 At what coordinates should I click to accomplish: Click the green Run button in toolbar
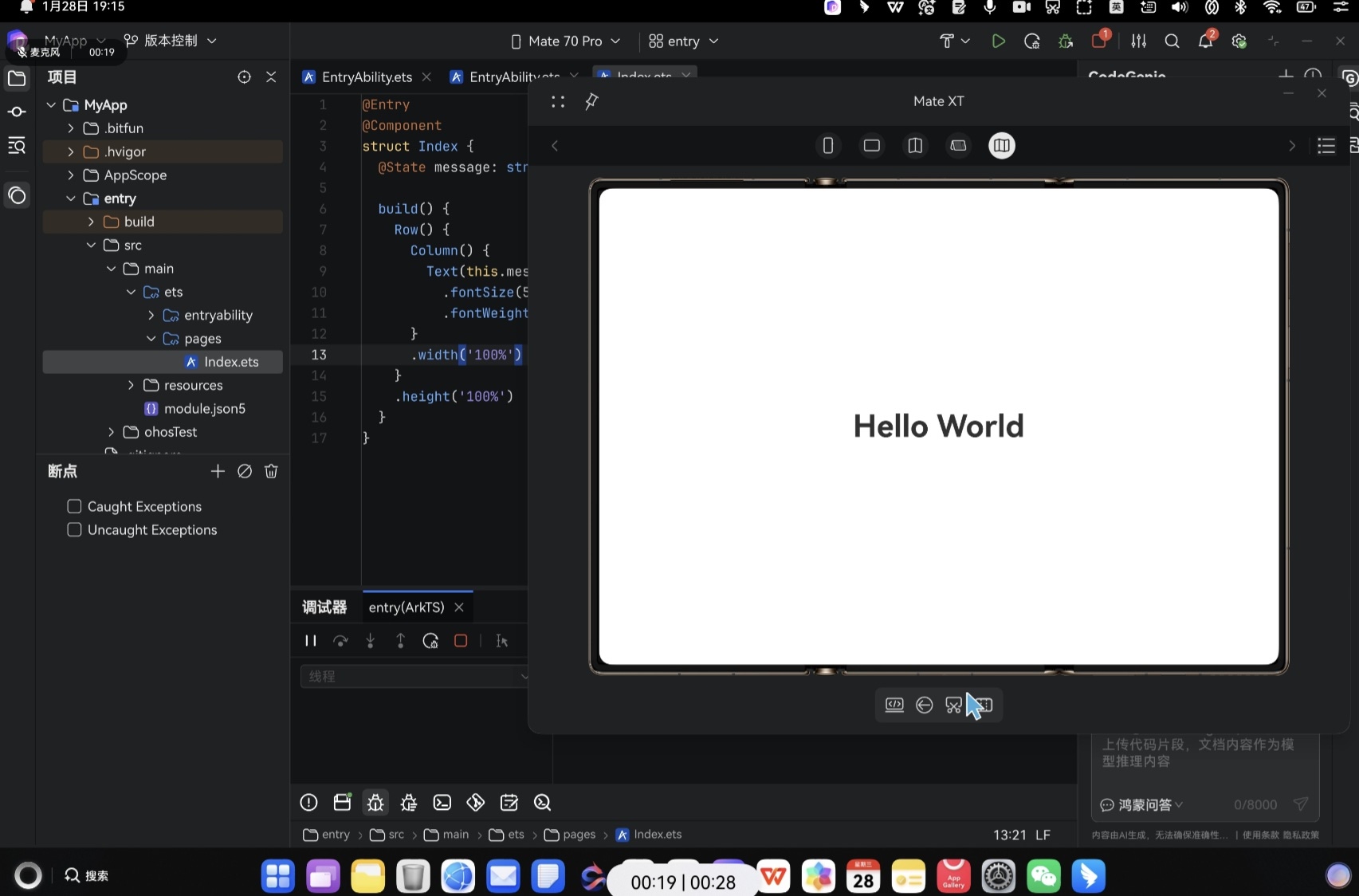point(997,41)
